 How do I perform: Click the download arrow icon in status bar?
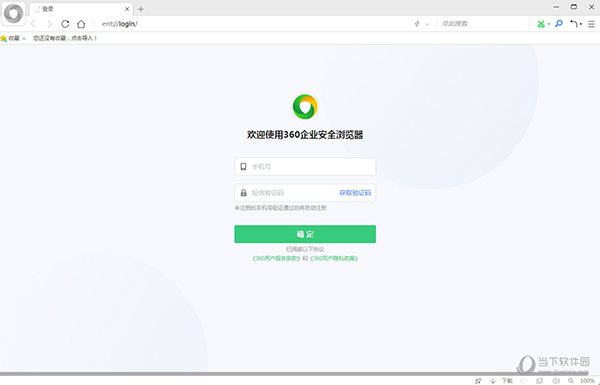[493, 381]
